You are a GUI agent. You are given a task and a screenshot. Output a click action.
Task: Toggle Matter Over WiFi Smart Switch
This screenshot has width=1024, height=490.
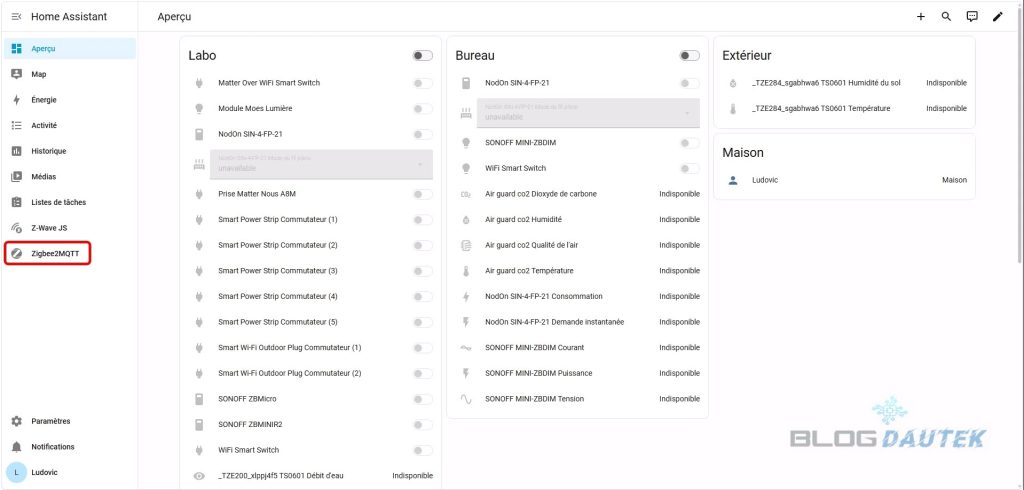pyautogui.click(x=423, y=83)
